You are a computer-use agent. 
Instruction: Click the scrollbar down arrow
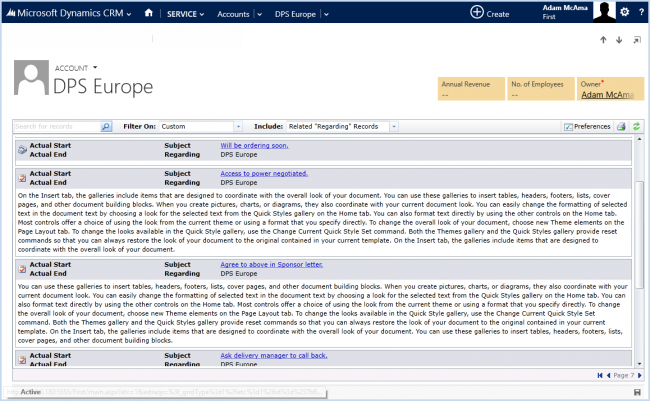pos(639,364)
